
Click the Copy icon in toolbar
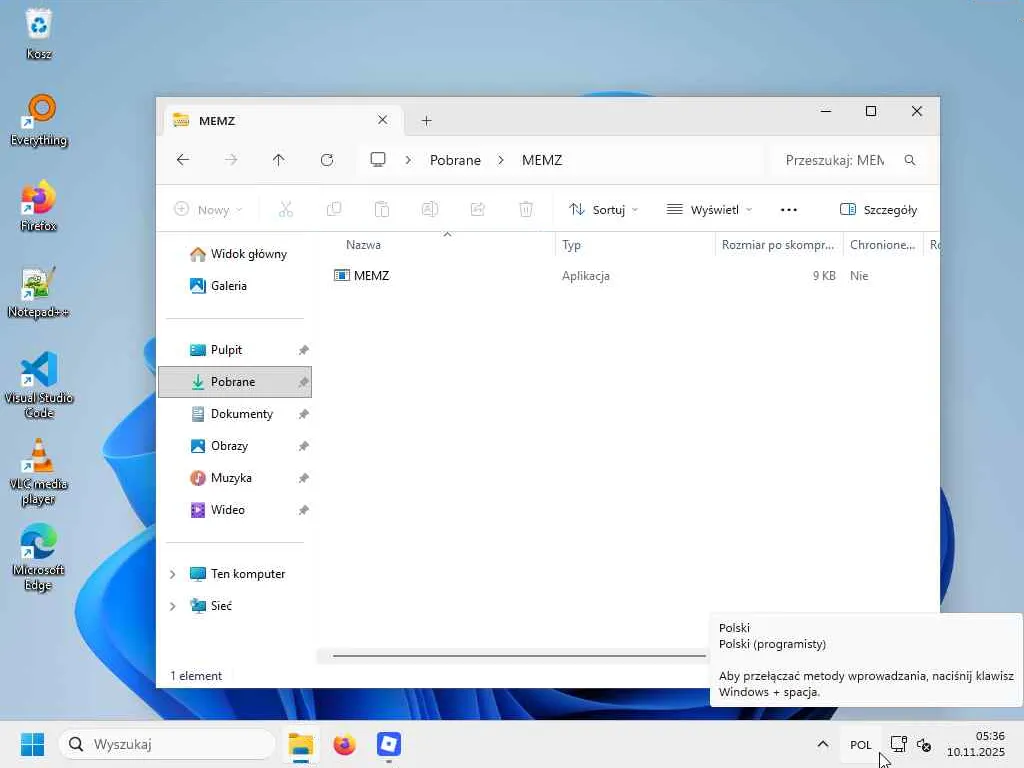pos(334,210)
